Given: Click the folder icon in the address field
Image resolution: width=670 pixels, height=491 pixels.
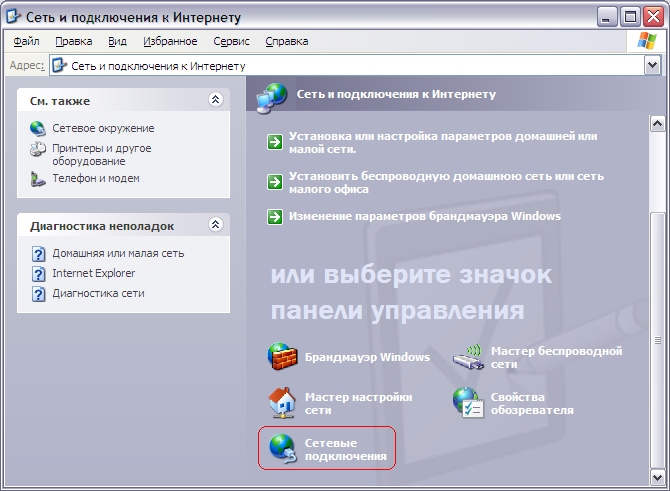Looking at the screenshot, I should tap(59, 65).
